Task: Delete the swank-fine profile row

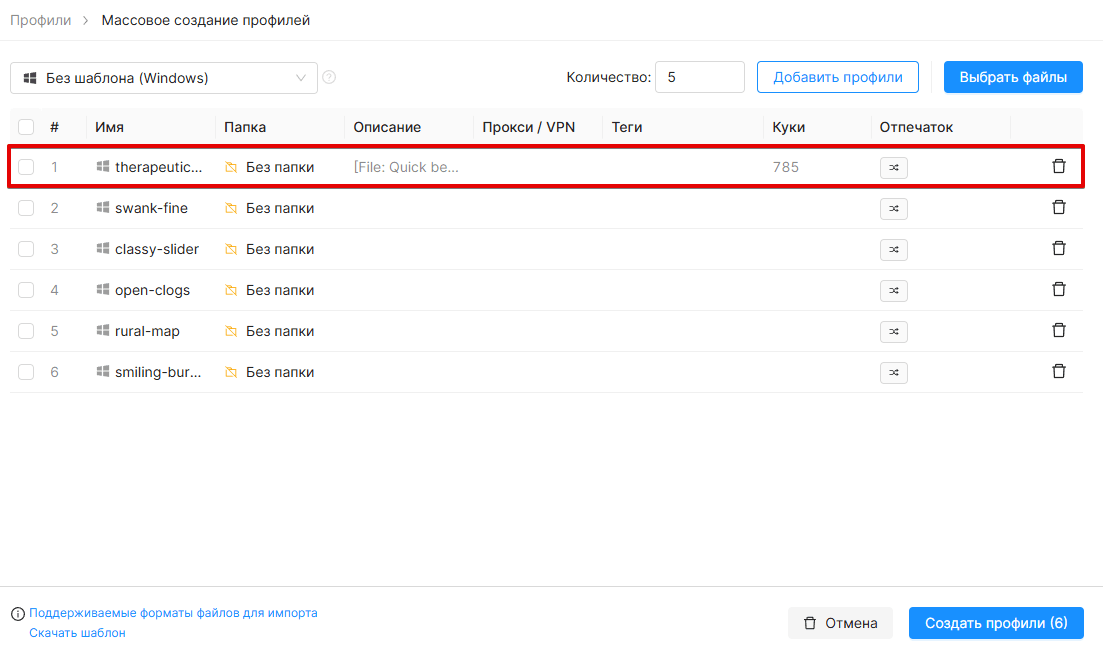Action: (x=1059, y=207)
